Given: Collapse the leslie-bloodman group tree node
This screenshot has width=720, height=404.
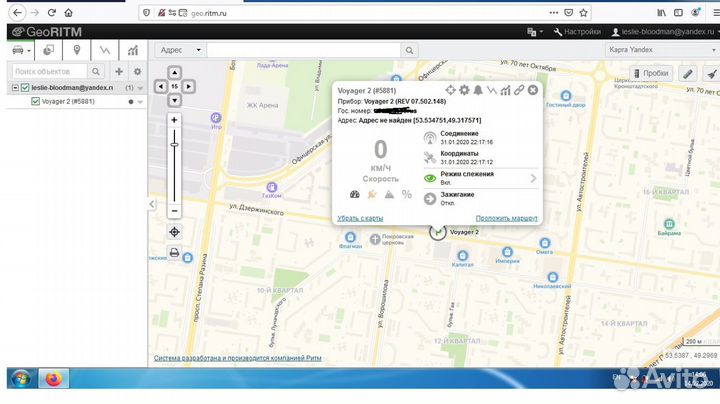Looking at the screenshot, I should tap(14, 88).
